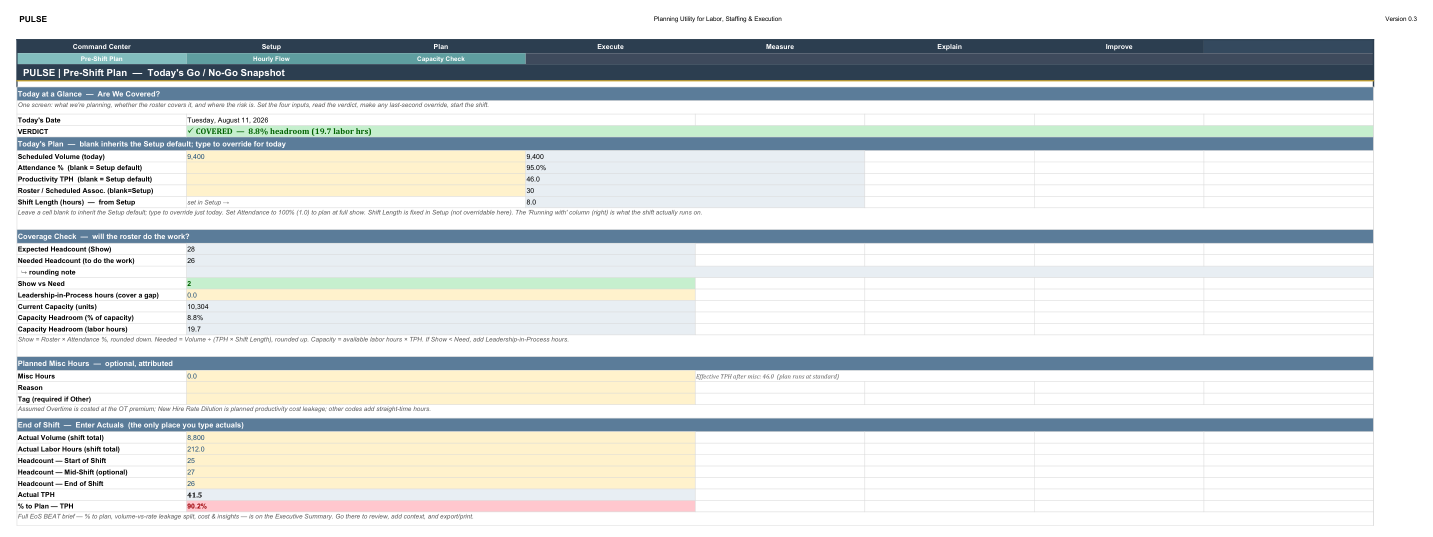Click the Reason input cell

pyautogui.click(x=440, y=387)
